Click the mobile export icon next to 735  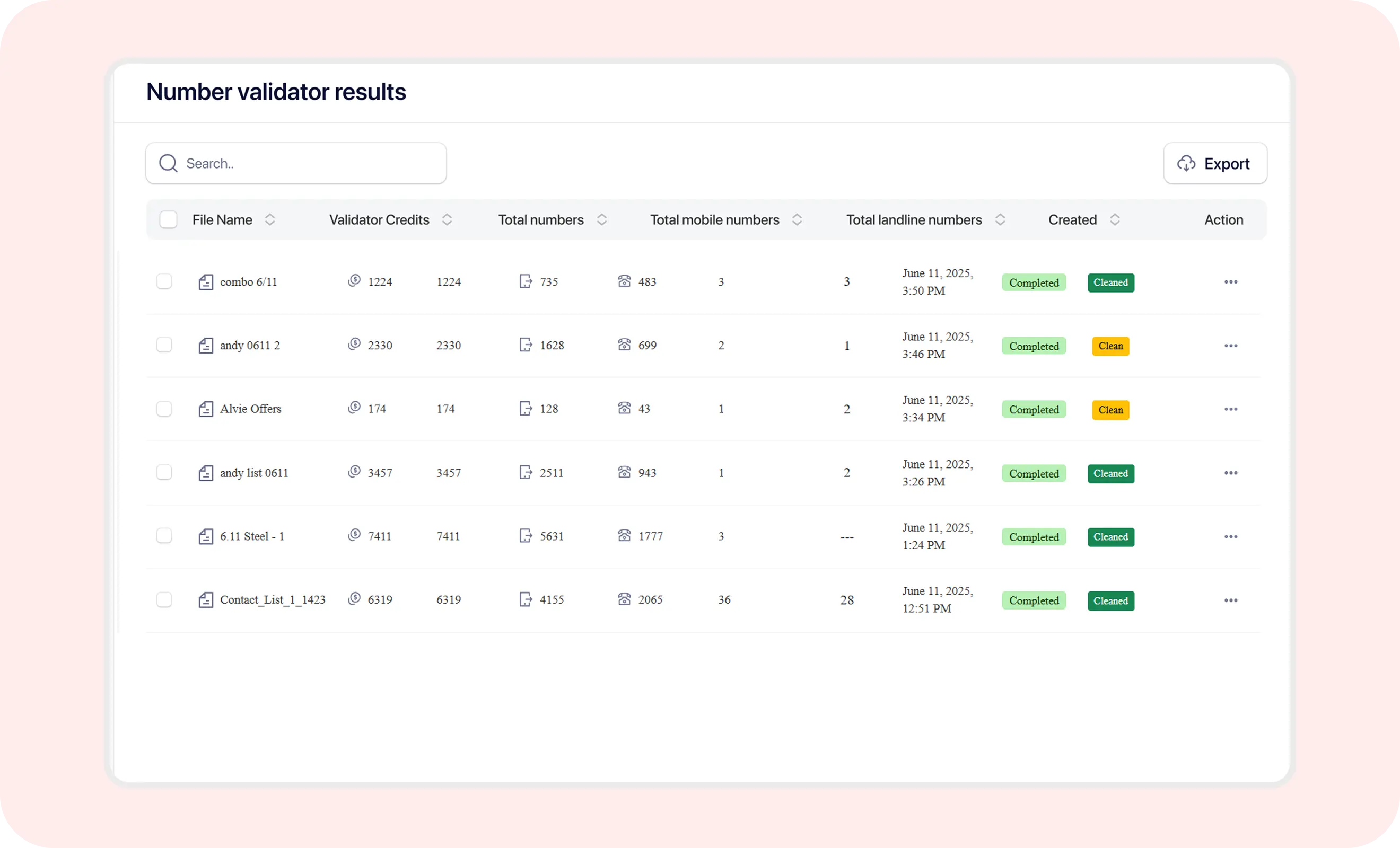click(526, 282)
